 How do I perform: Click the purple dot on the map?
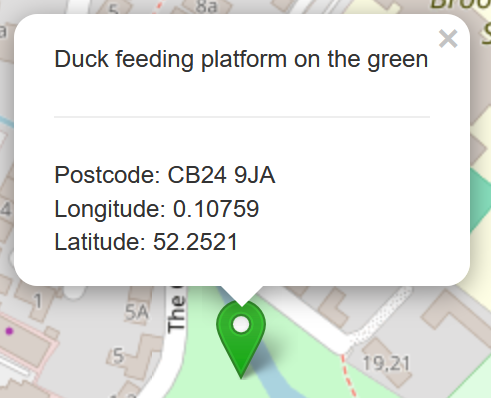pyautogui.click(x=9, y=331)
